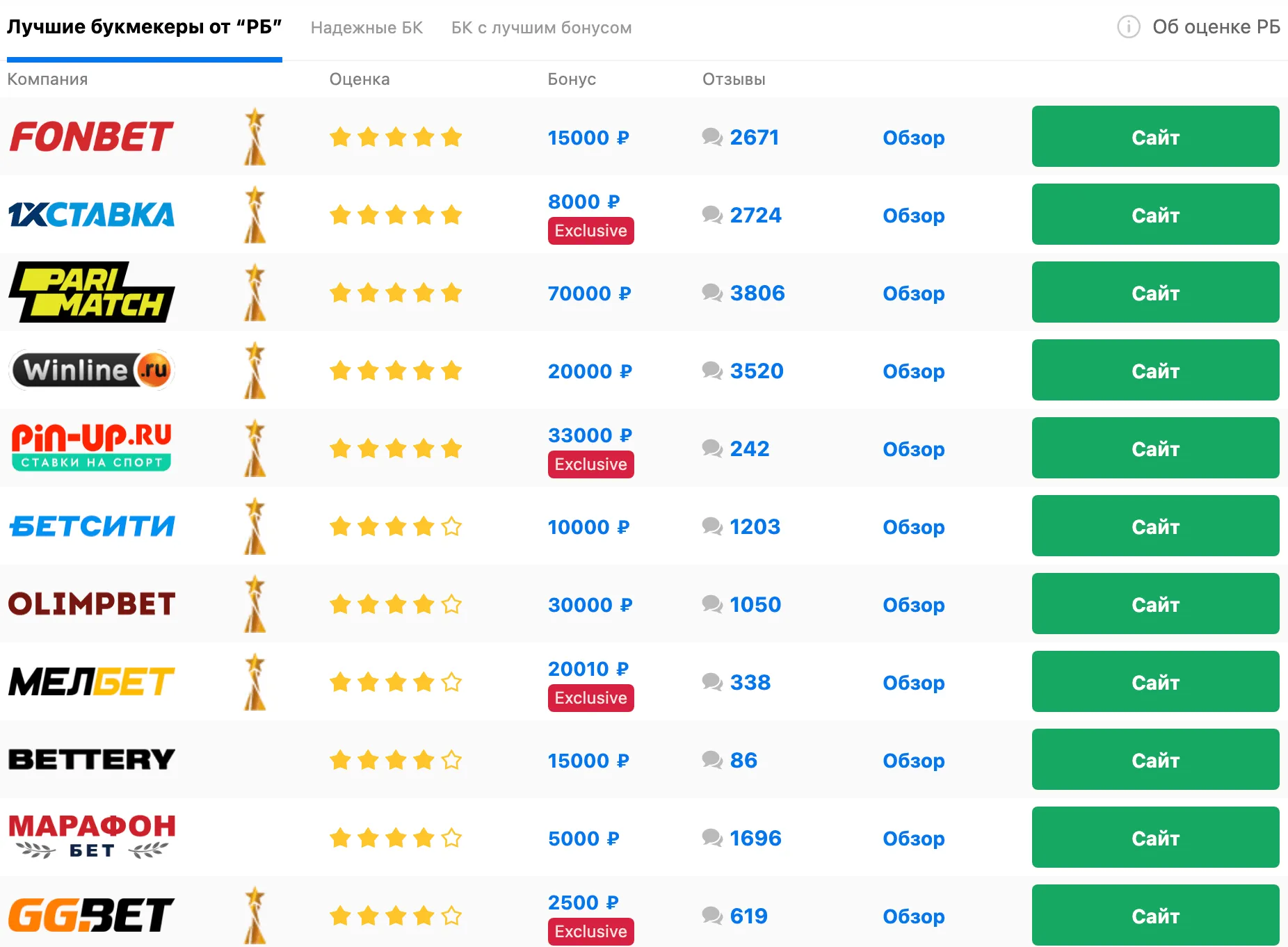This screenshot has width=1288, height=947.
Task: Click the Сайт button for Bettery
Action: pyautogui.click(x=1155, y=759)
